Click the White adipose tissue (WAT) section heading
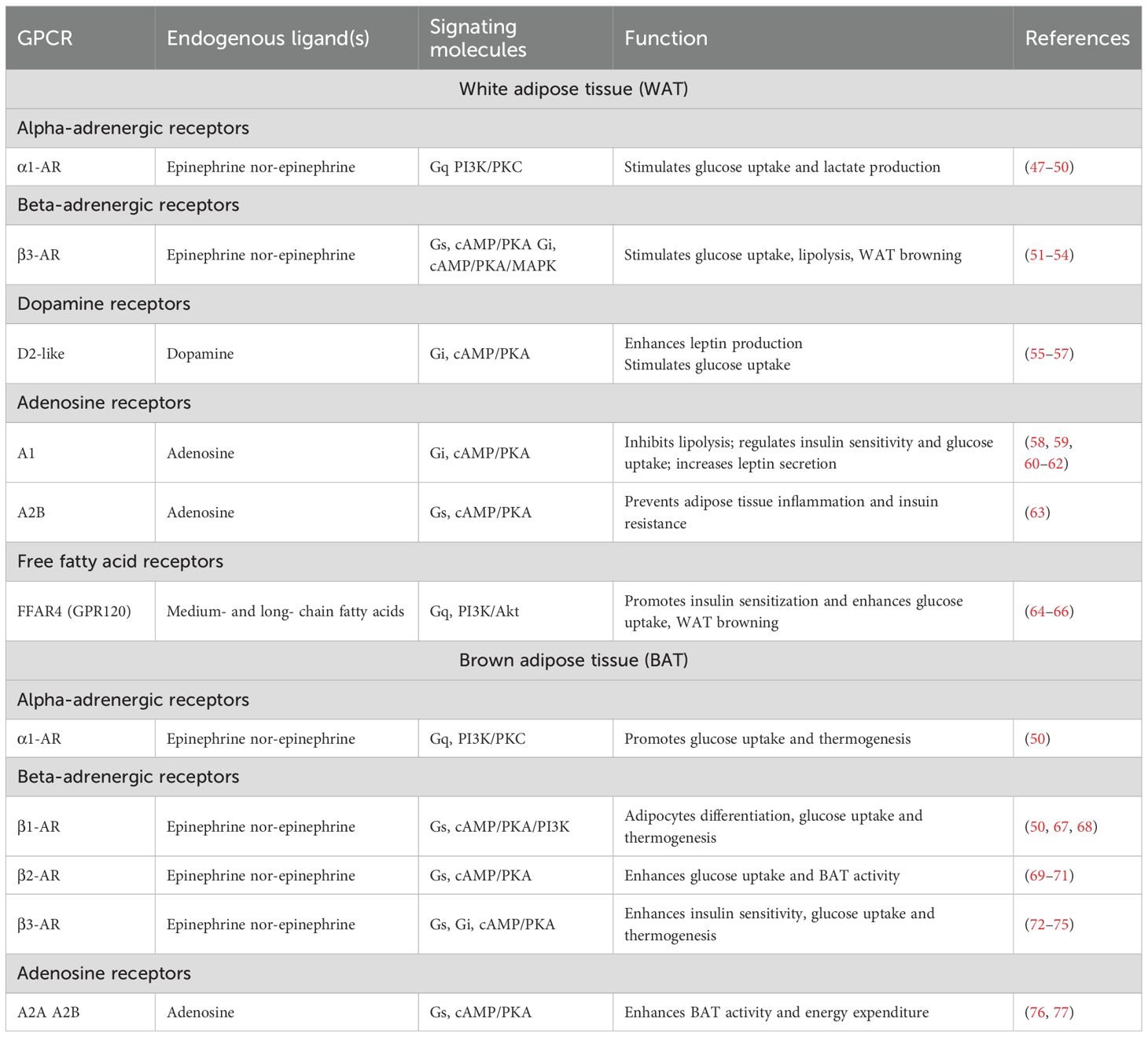This screenshot has height=1037, width=1148. tap(573, 89)
